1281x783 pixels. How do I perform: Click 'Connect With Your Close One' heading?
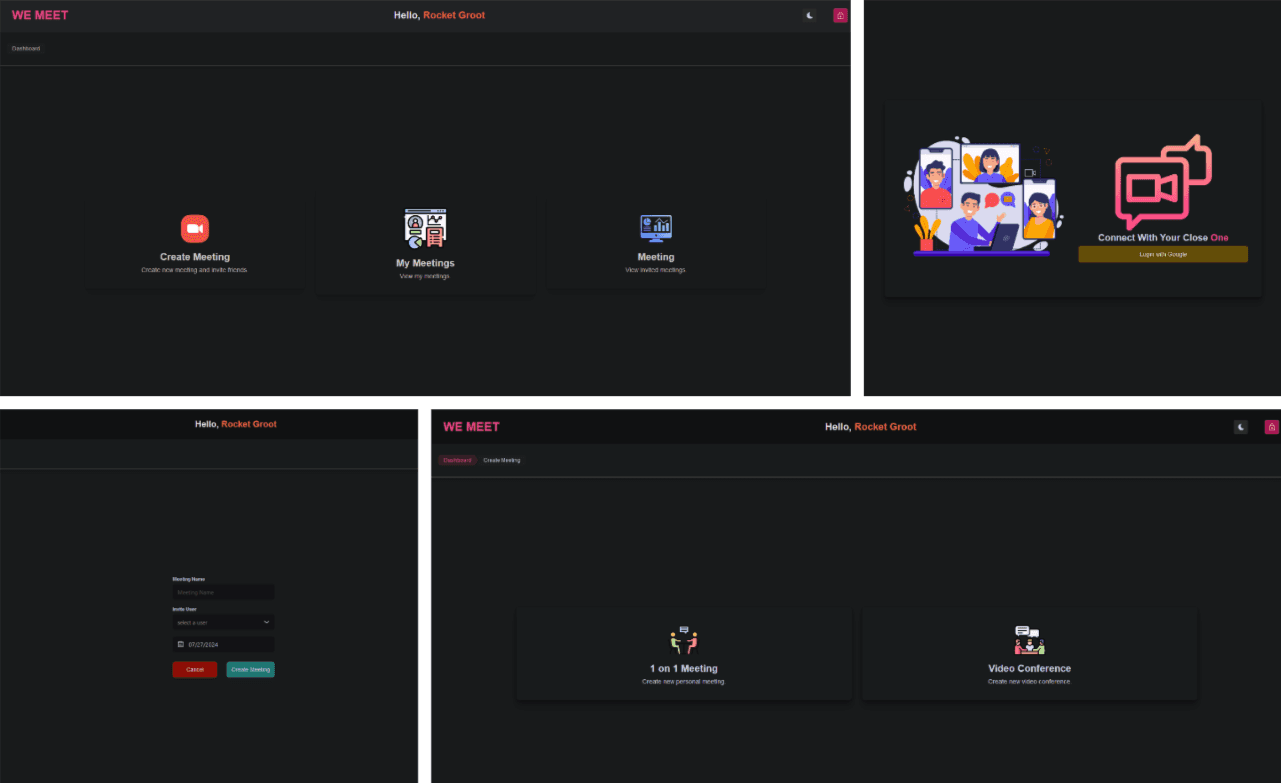1163,238
